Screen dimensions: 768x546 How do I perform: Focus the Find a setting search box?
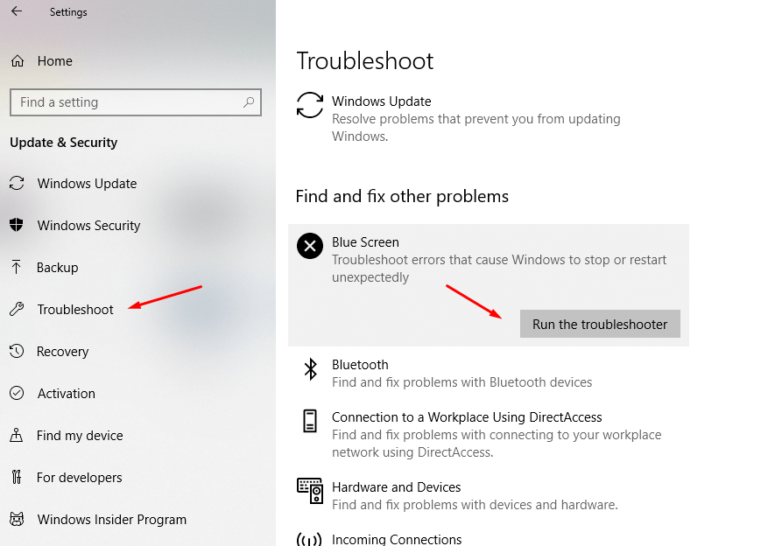pos(136,102)
